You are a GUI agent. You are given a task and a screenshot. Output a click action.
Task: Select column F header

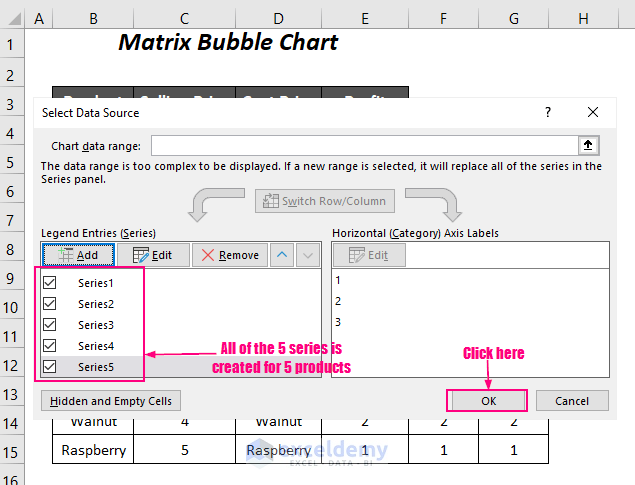click(x=443, y=19)
